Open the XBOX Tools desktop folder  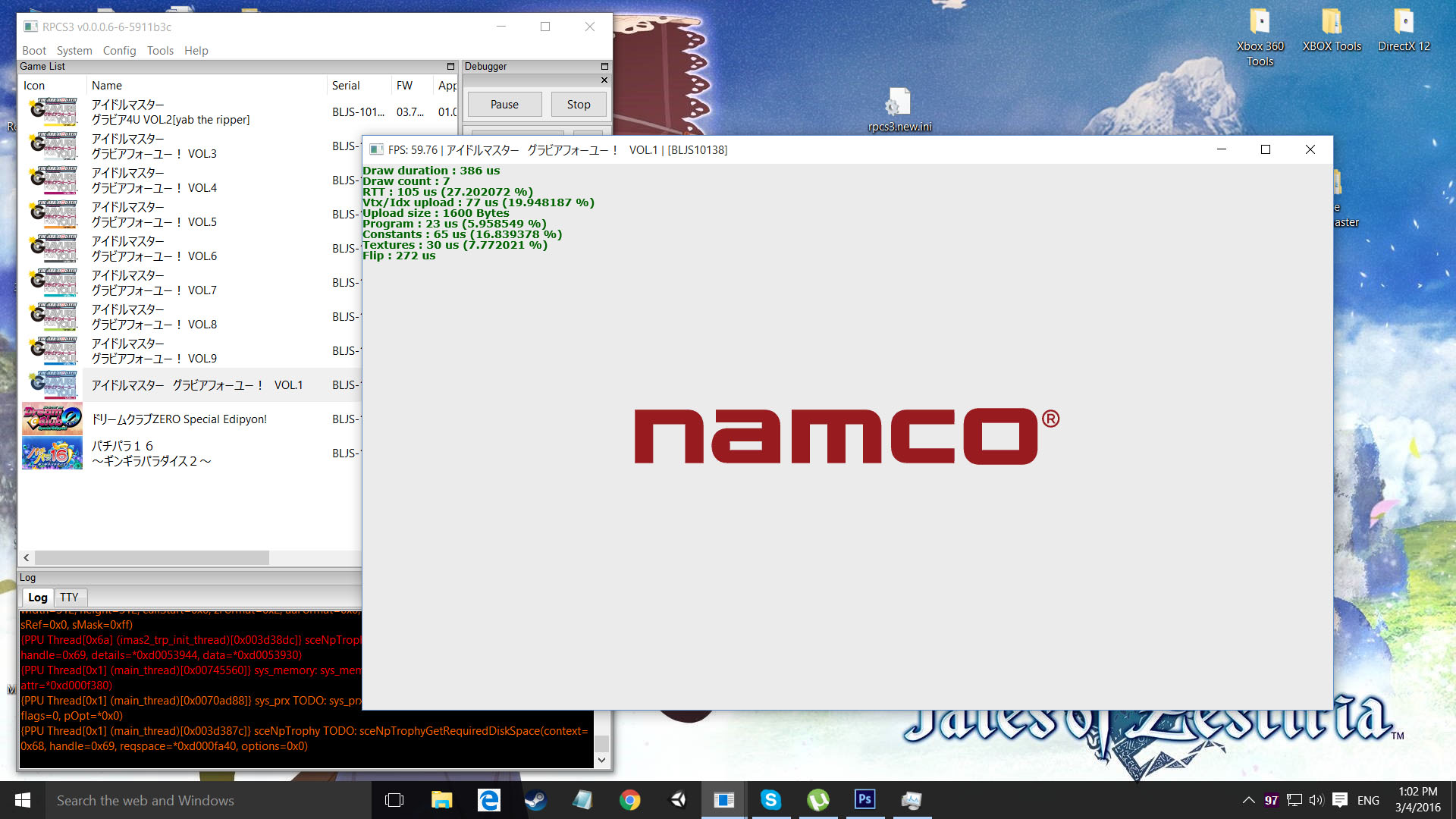point(1332,30)
